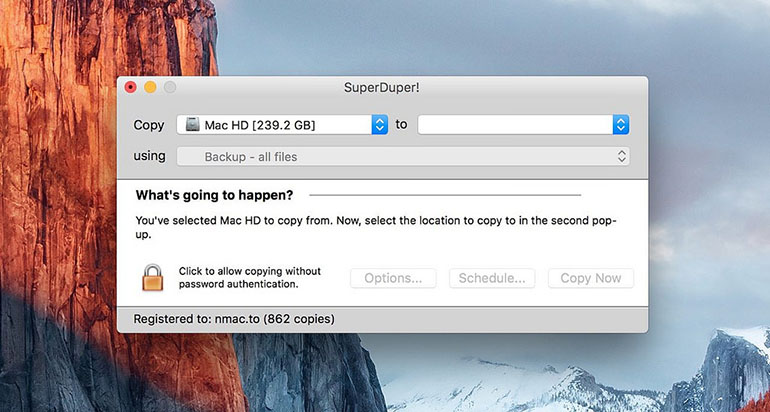The width and height of the screenshot is (770, 412).
Task: Click the Mac HD drive icon in source popup
Action: 192,125
